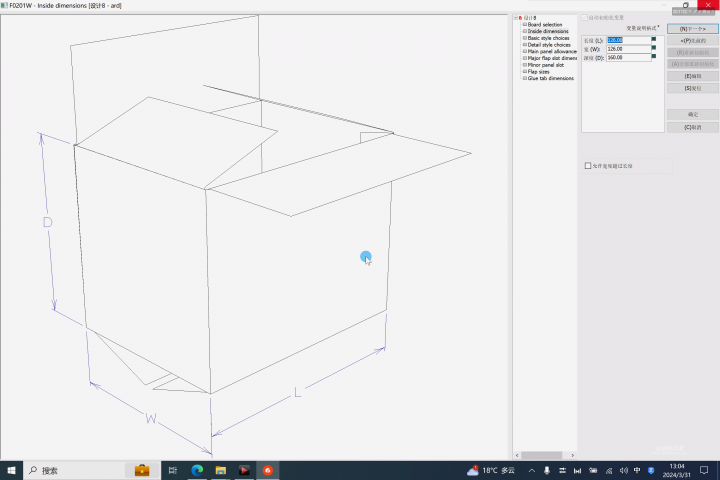Click the green square beside Depth field
This screenshot has width=720, height=480.
coord(654,56)
